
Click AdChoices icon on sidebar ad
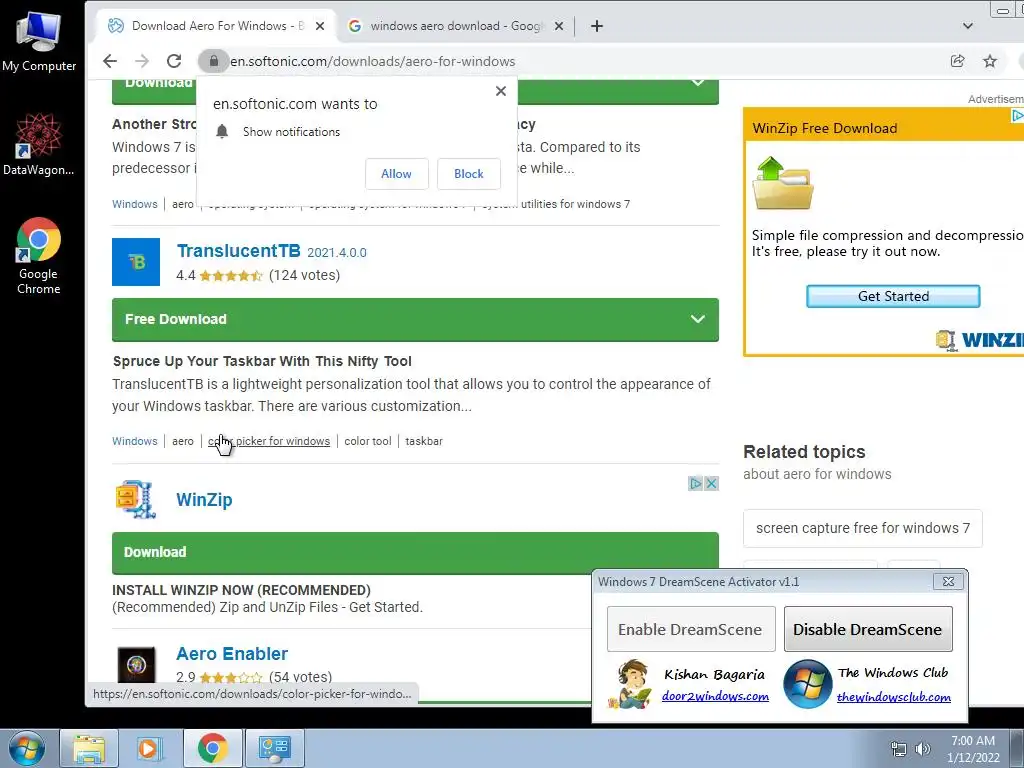(x=1017, y=116)
